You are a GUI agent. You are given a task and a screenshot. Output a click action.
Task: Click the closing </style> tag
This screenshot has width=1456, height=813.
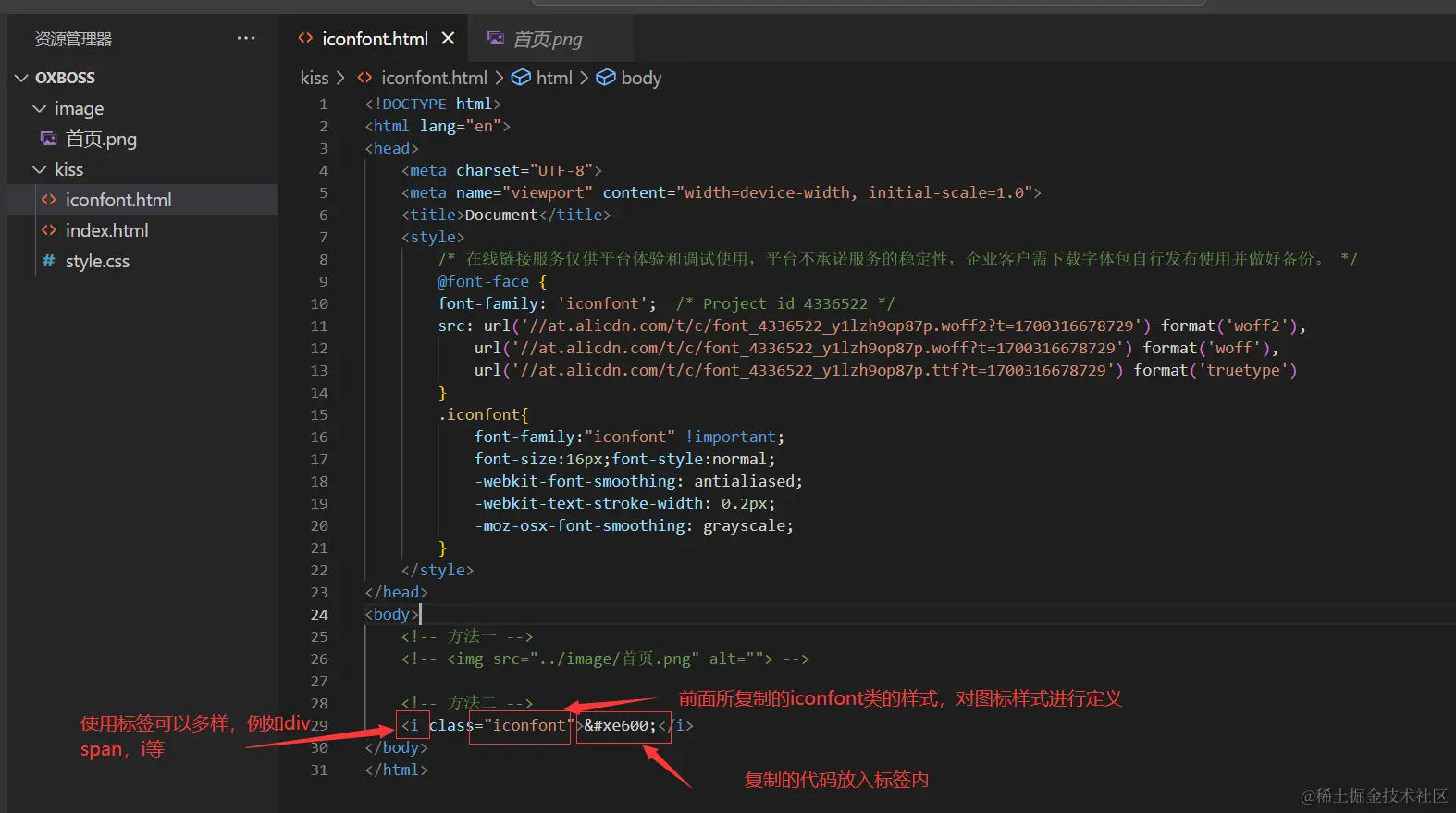tap(438, 570)
